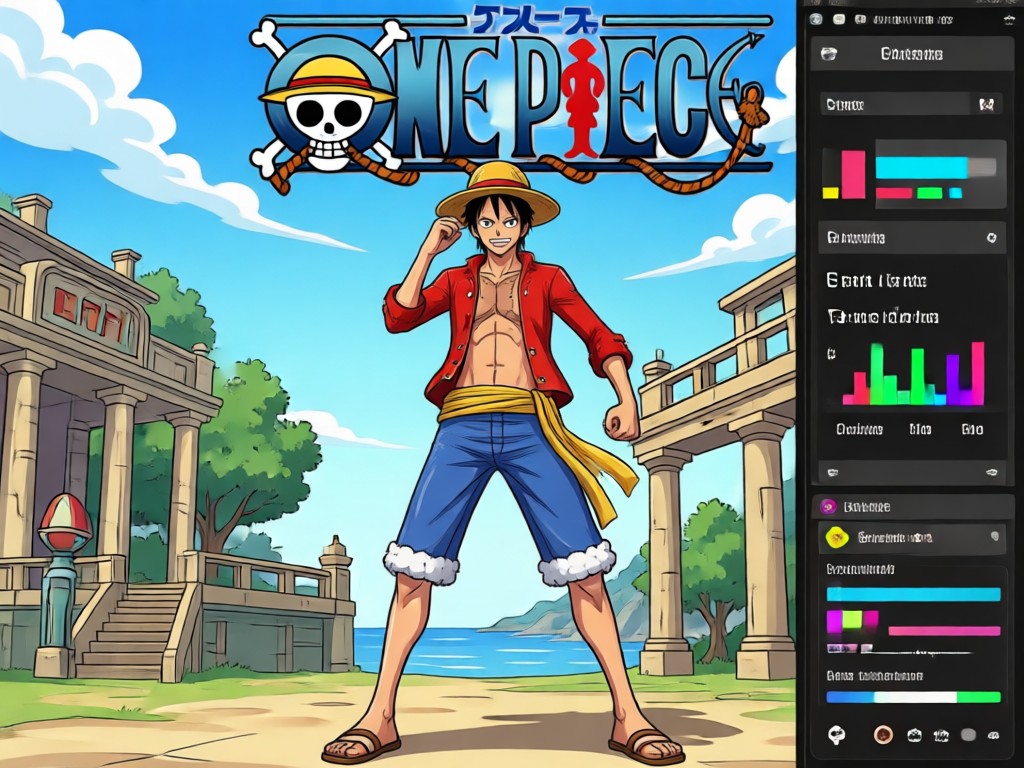Viewport: 1024px width, 768px height.
Task: Click the round icon at right of second section header
Action: [x=991, y=238]
